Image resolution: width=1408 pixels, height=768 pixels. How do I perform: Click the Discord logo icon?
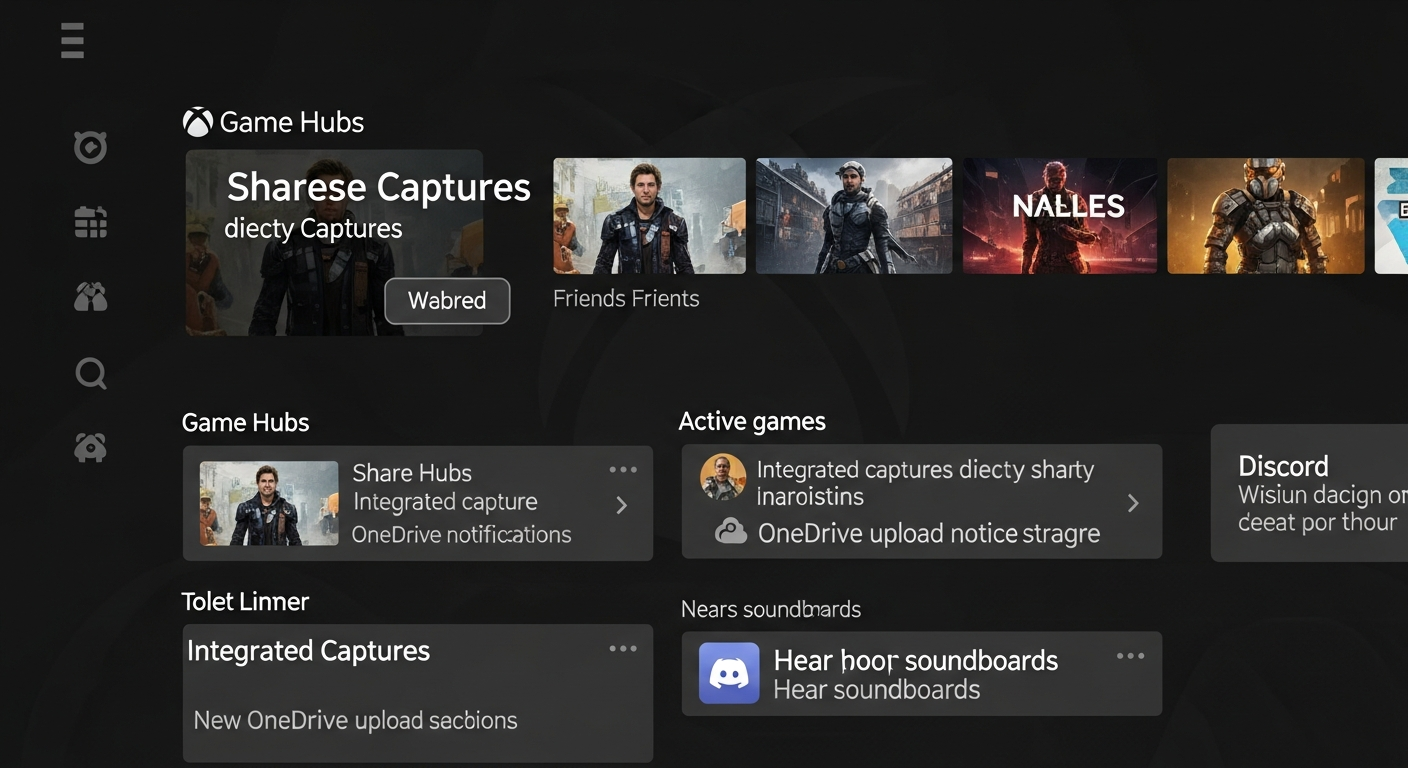click(x=729, y=673)
